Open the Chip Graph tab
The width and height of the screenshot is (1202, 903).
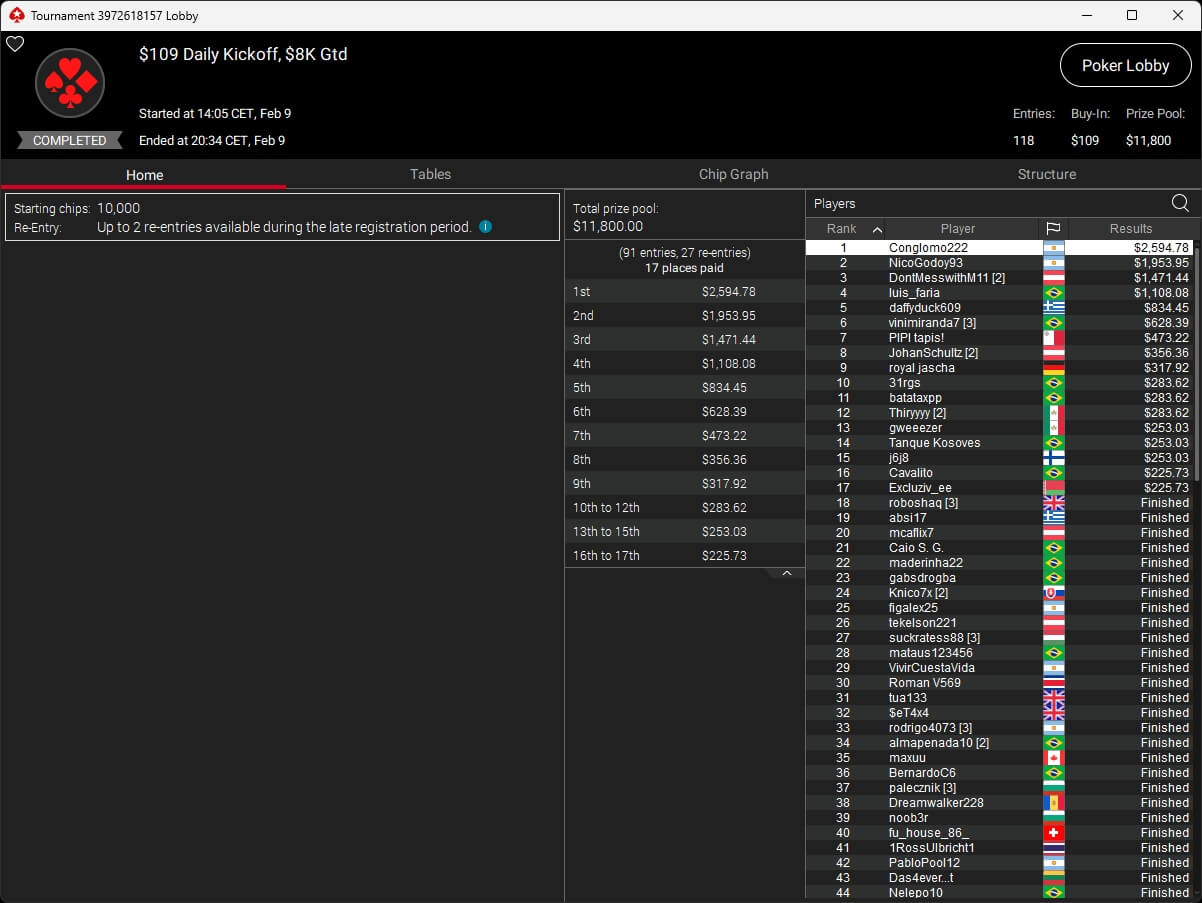coord(733,174)
